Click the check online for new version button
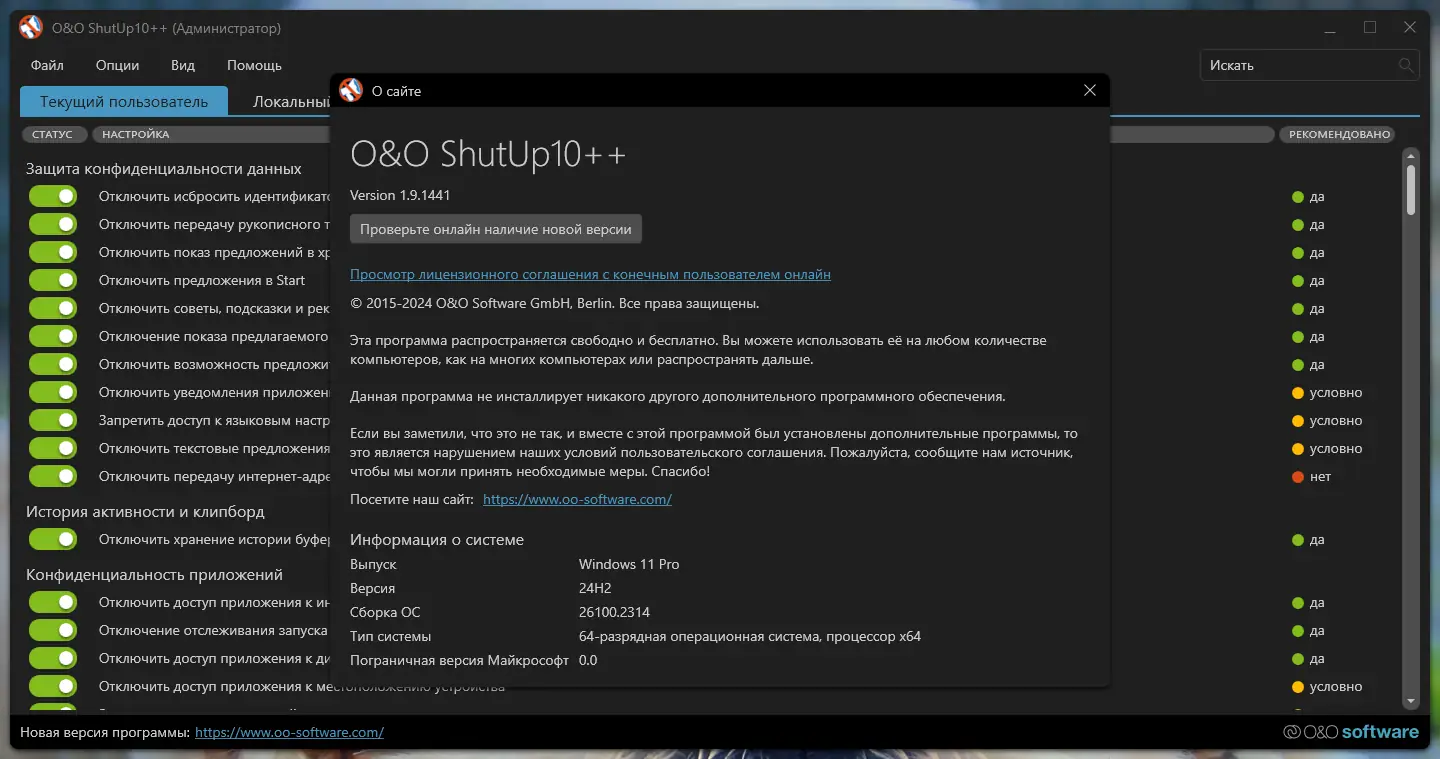The height and width of the screenshot is (759, 1440). tap(496, 229)
